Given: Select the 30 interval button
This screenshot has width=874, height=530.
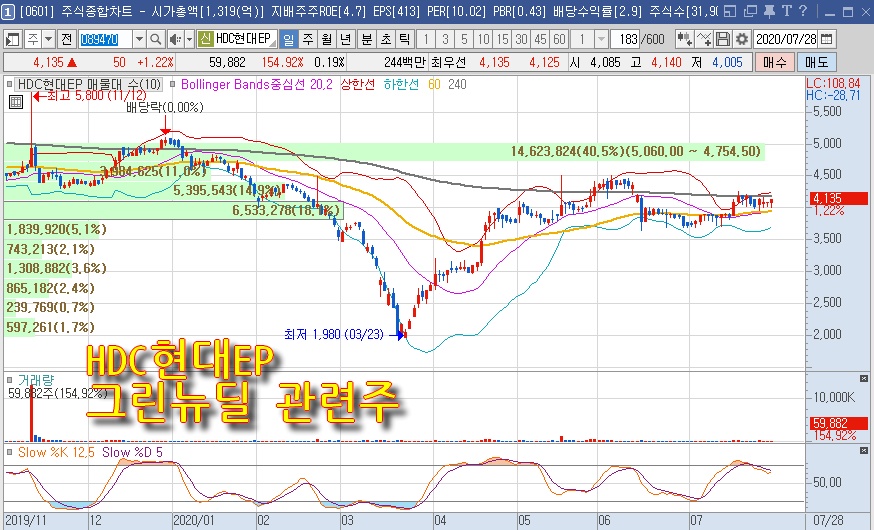Looking at the screenshot, I should point(521,39).
